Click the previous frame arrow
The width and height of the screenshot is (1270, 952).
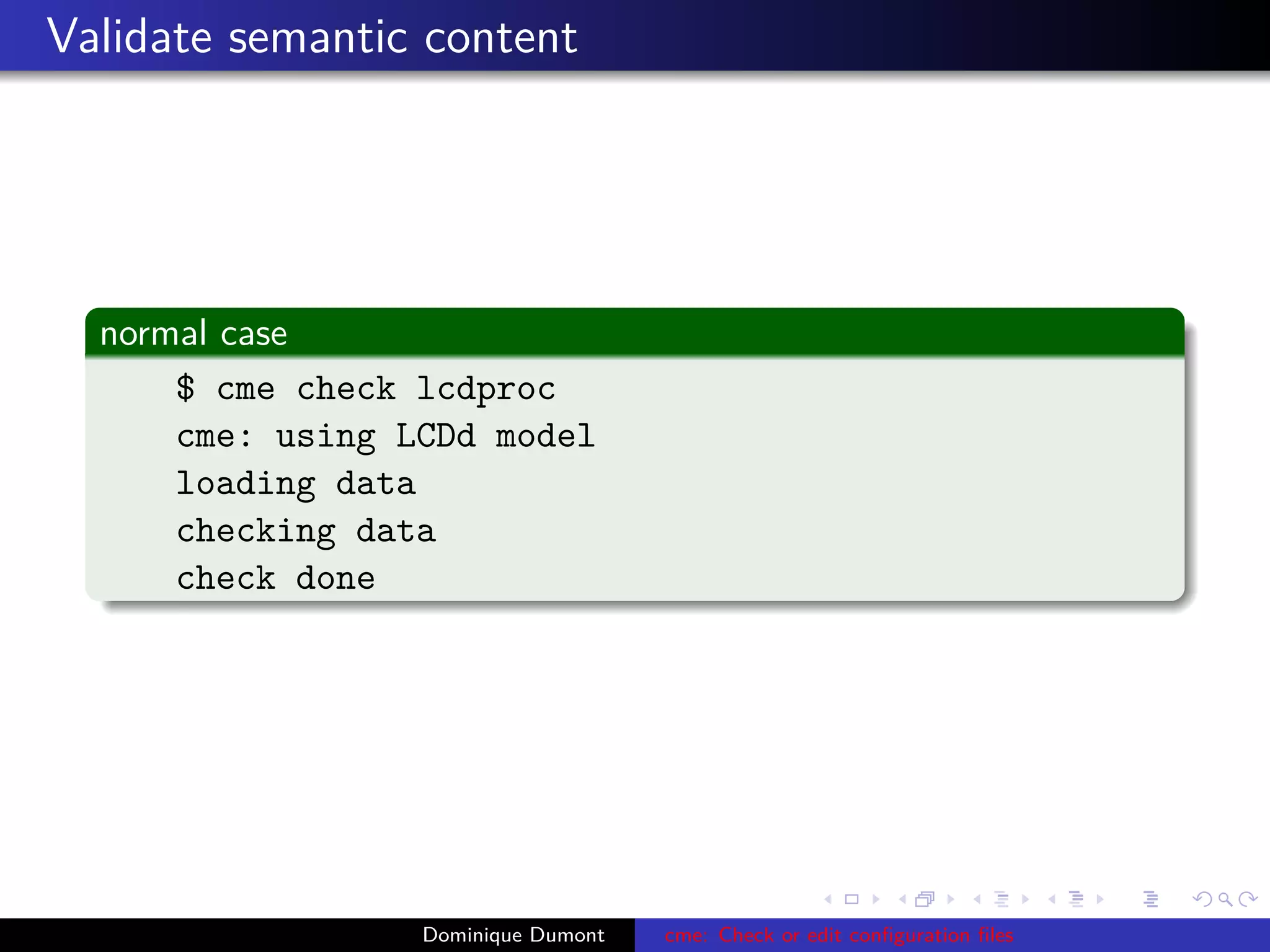(x=902, y=899)
